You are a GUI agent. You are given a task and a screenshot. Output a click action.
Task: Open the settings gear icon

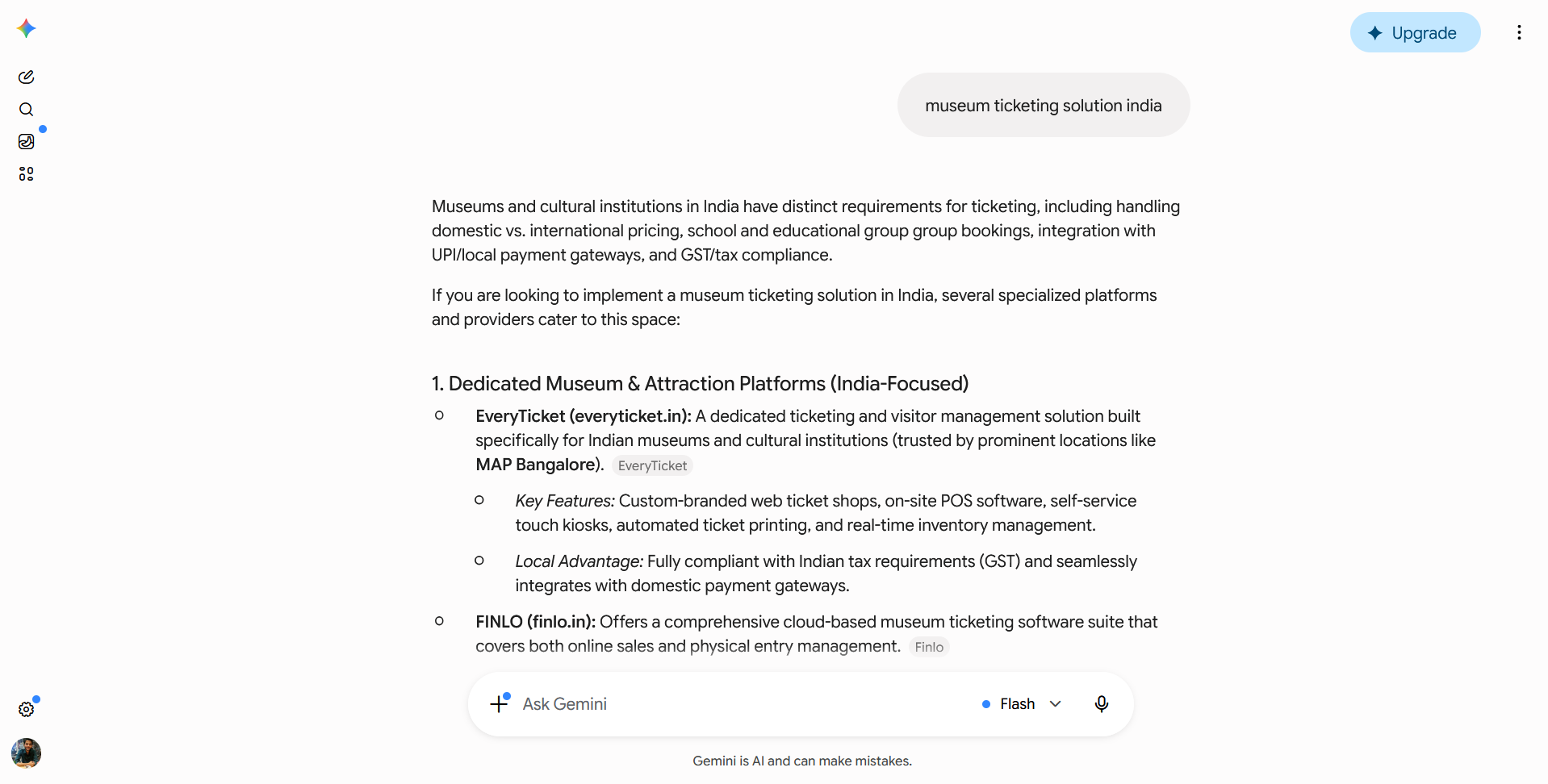tap(26, 710)
